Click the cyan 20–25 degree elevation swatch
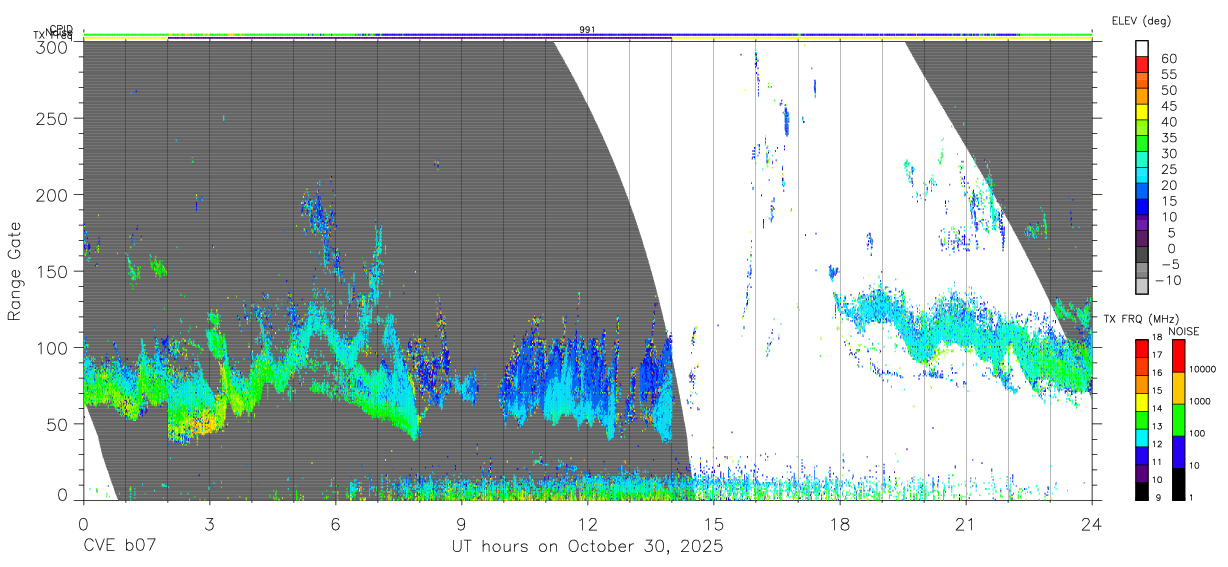This screenshot has width=1228, height=567. [1143, 177]
